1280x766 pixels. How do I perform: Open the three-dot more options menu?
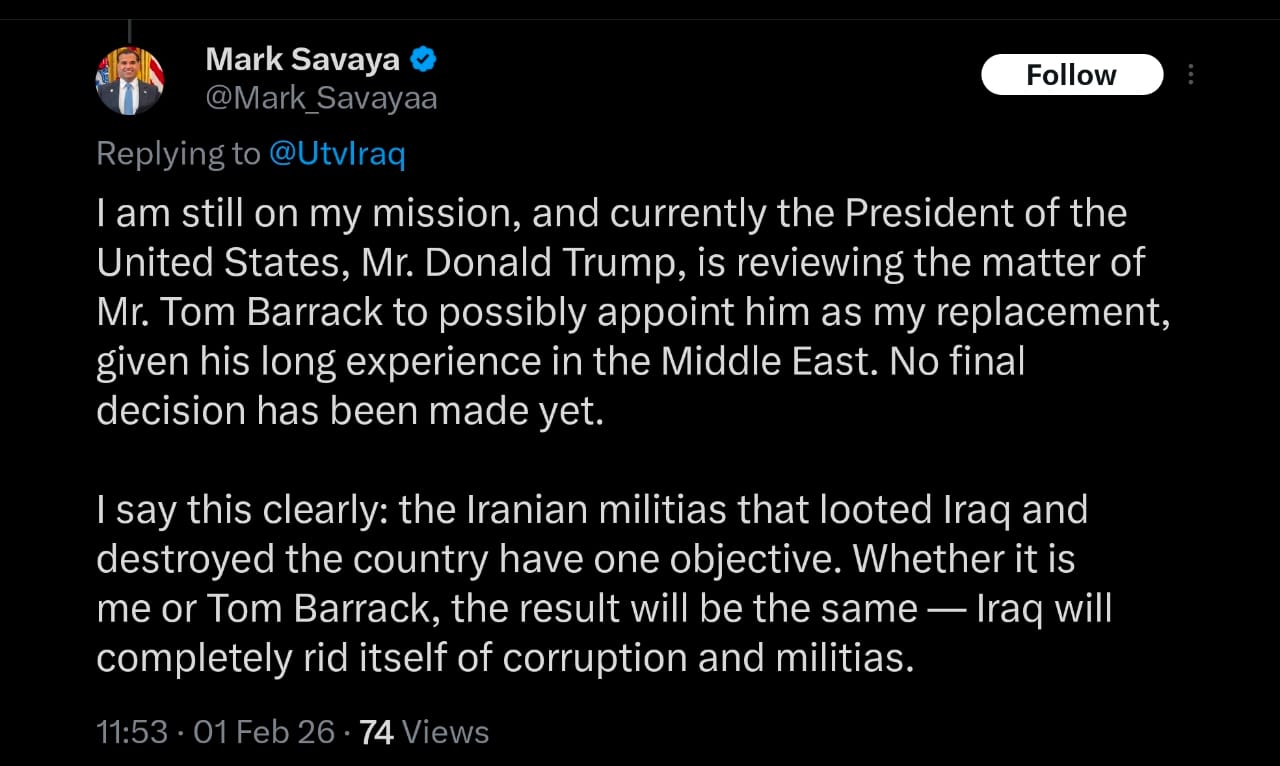[1190, 75]
